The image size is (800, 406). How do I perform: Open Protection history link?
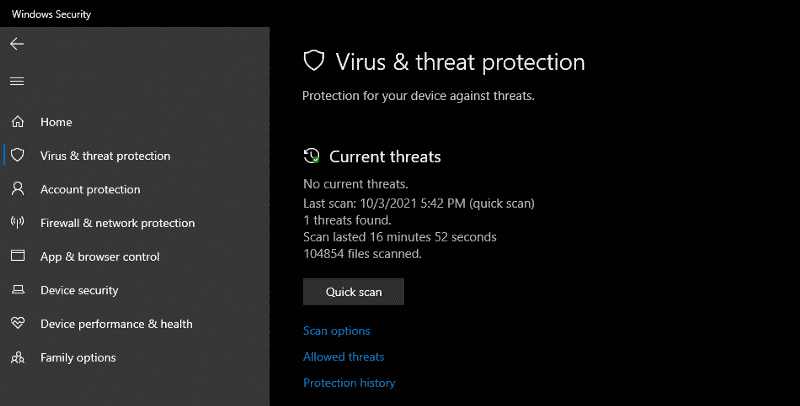point(349,383)
